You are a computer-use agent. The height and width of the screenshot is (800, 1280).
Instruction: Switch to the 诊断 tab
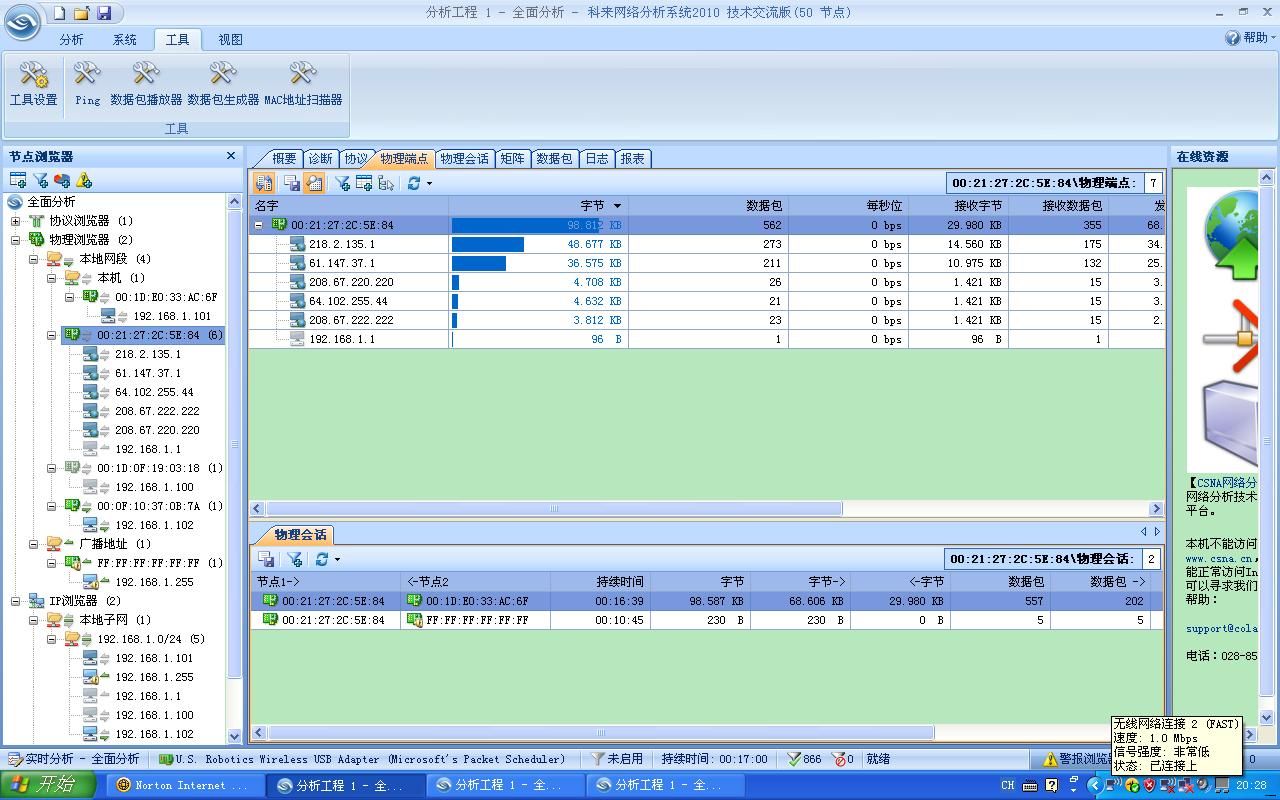(320, 158)
